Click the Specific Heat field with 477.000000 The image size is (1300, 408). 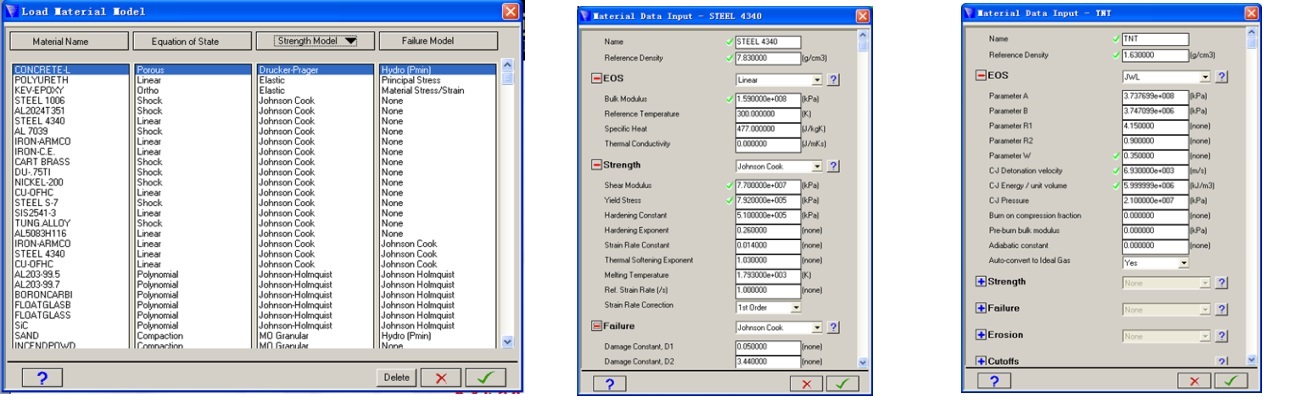coord(767,128)
